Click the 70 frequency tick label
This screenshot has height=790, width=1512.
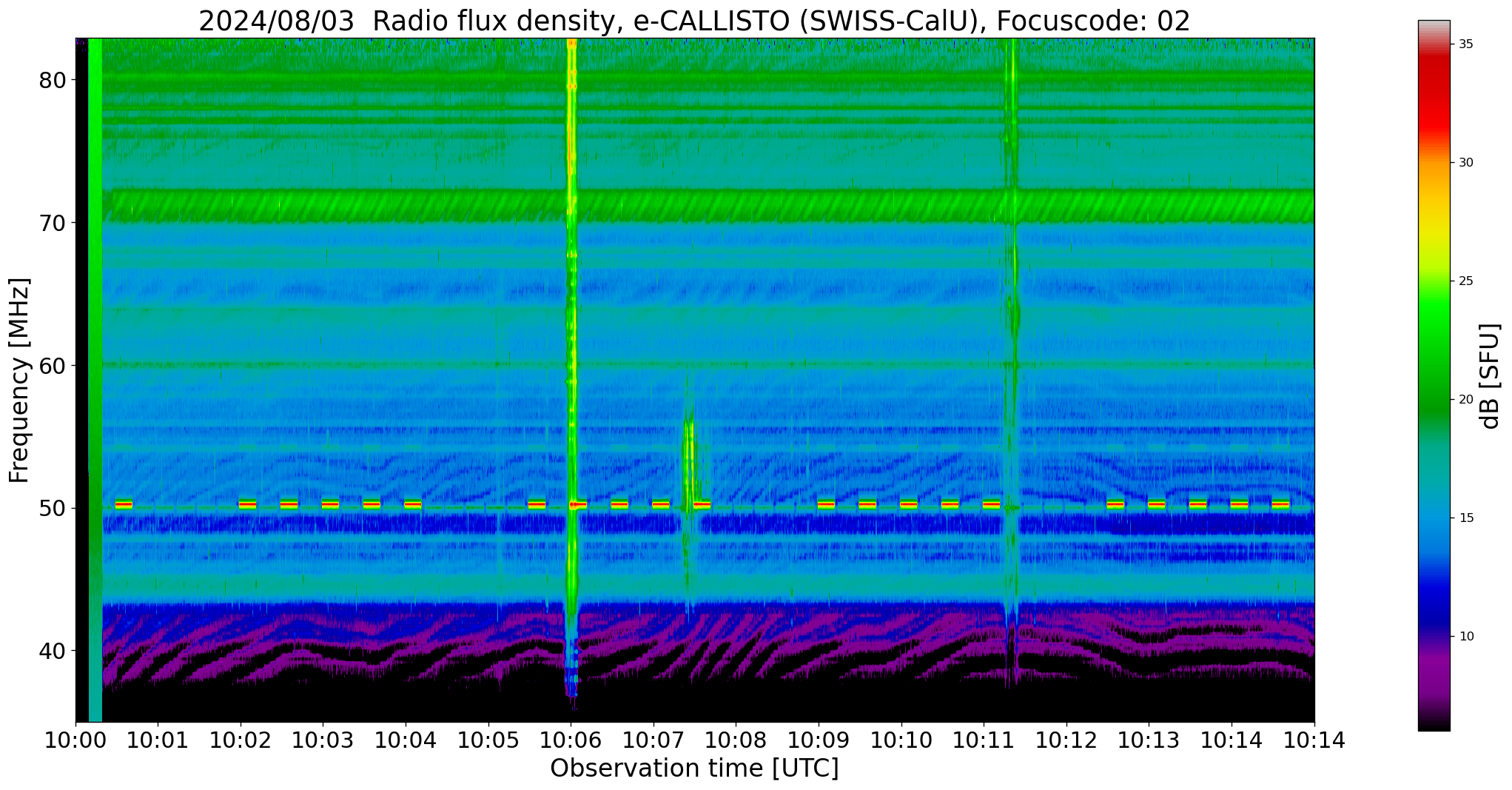tap(53, 223)
